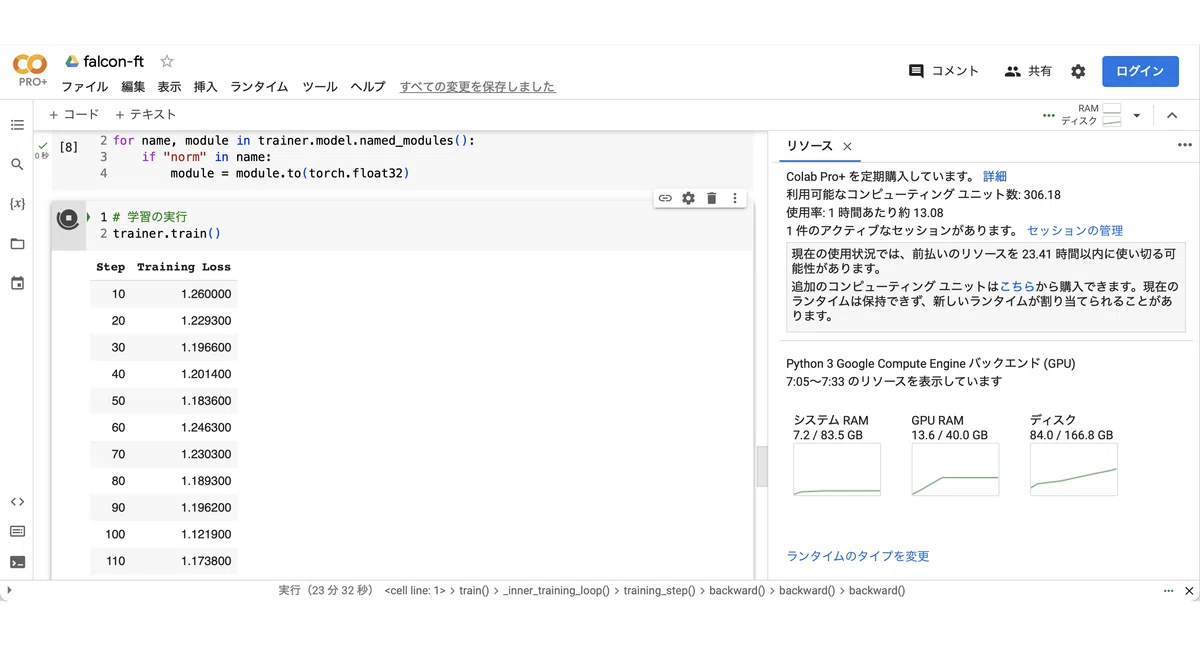Delete the selected cell with trash icon
The height and width of the screenshot is (646, 1200).
(711, 198)
